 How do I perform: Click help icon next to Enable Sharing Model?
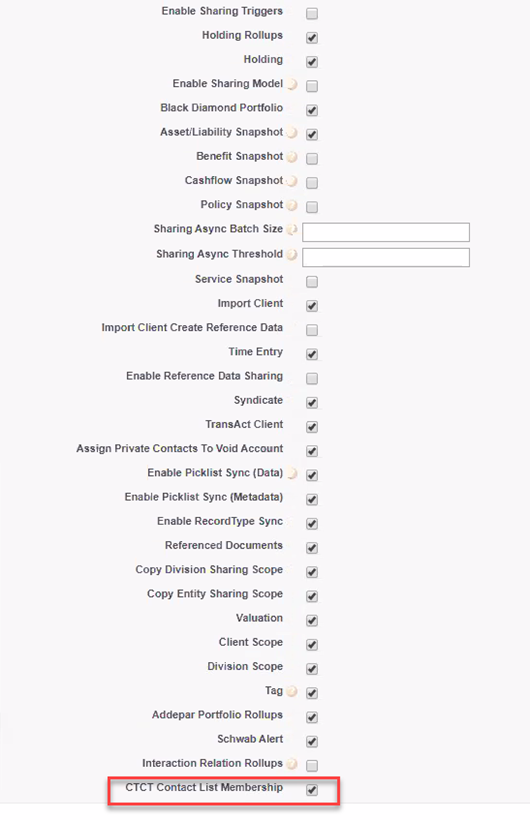292,84
